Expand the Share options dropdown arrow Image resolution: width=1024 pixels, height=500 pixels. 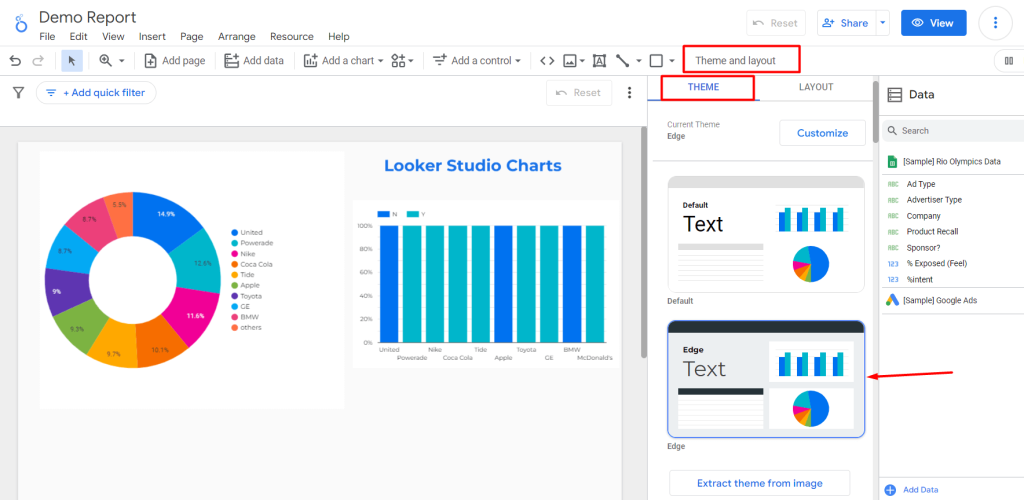point(882,23)
